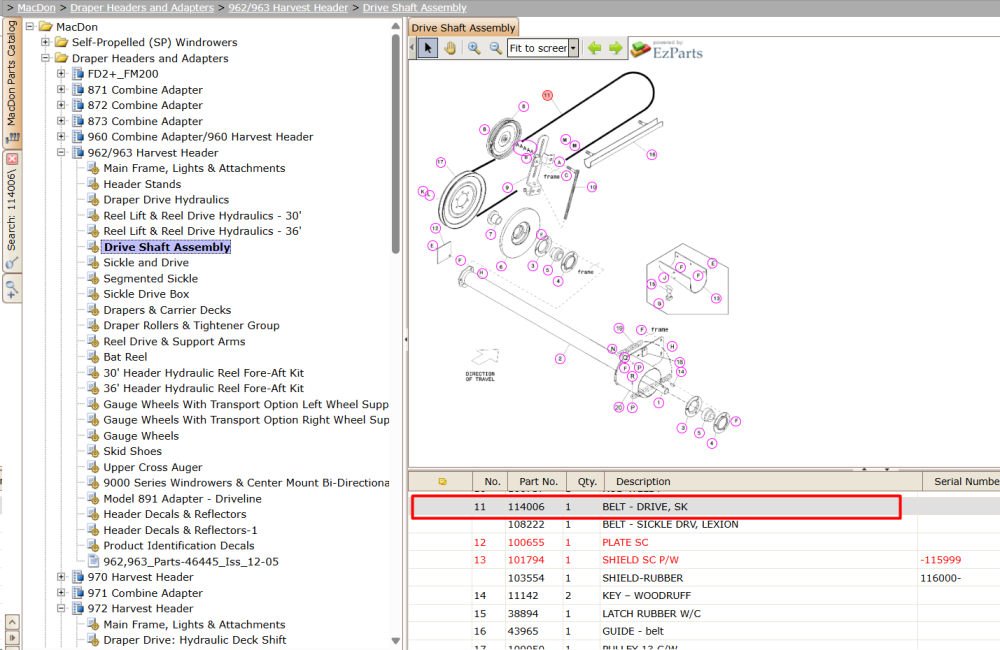Open Draper Drive Hydraulics page

click(x=166, y=200)
